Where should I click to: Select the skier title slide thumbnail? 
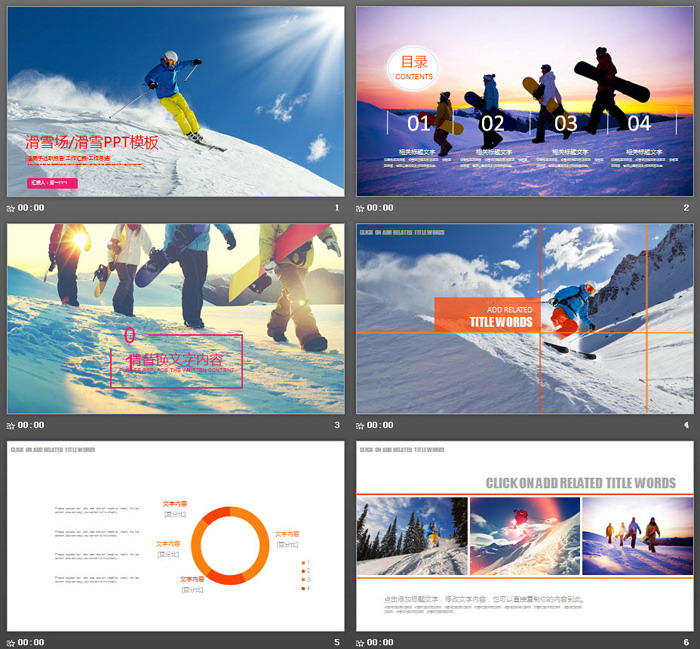pyautogui.click(x=175, y=101)
